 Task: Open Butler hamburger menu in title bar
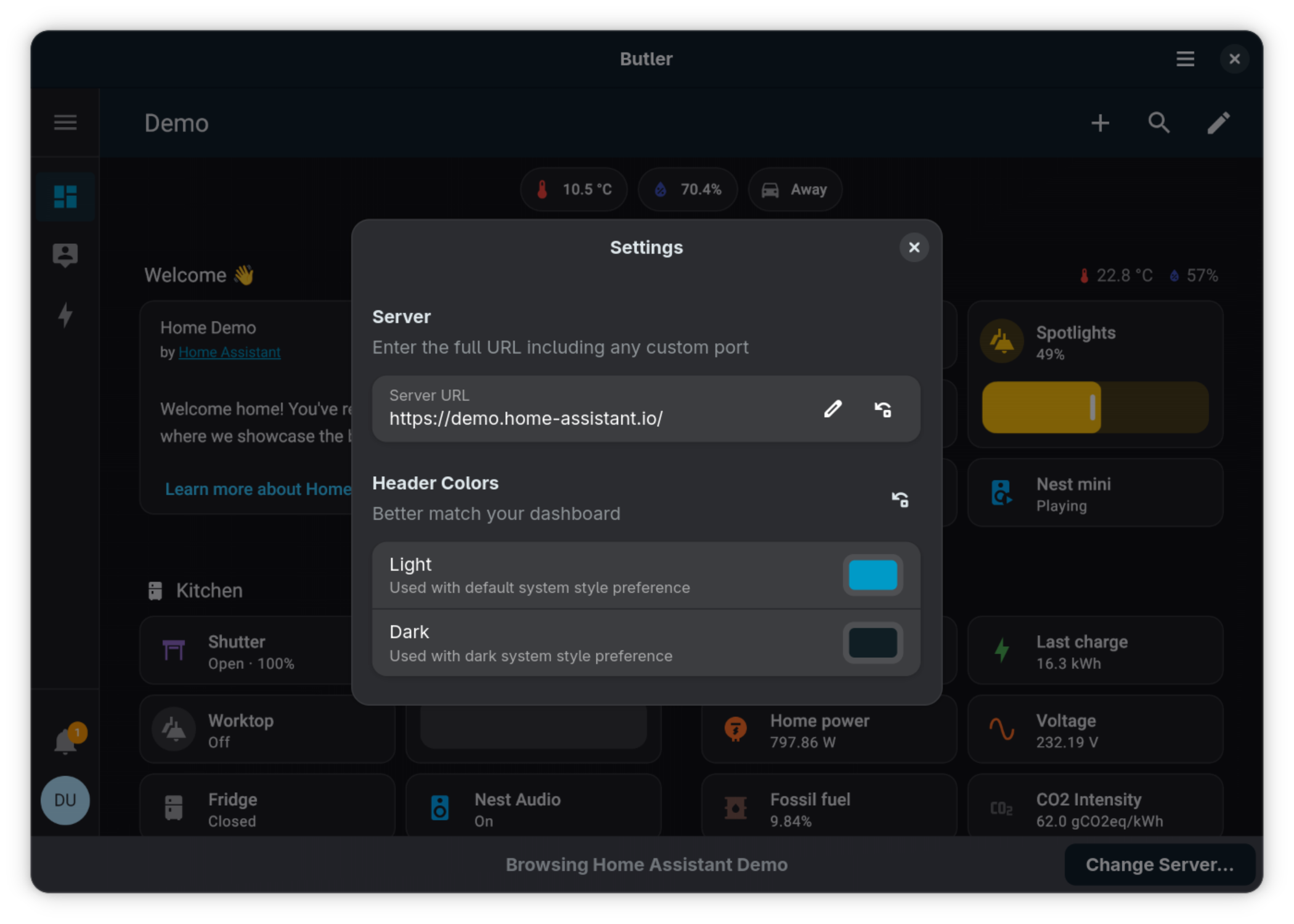point(1185,59)
